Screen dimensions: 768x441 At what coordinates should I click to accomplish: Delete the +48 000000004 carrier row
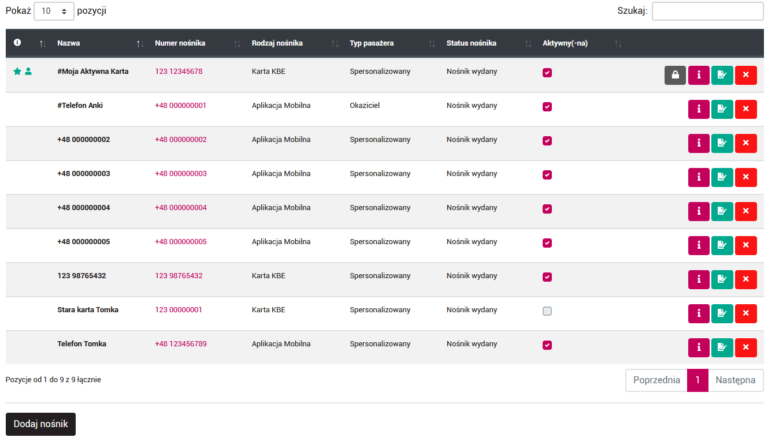point(746,212)
